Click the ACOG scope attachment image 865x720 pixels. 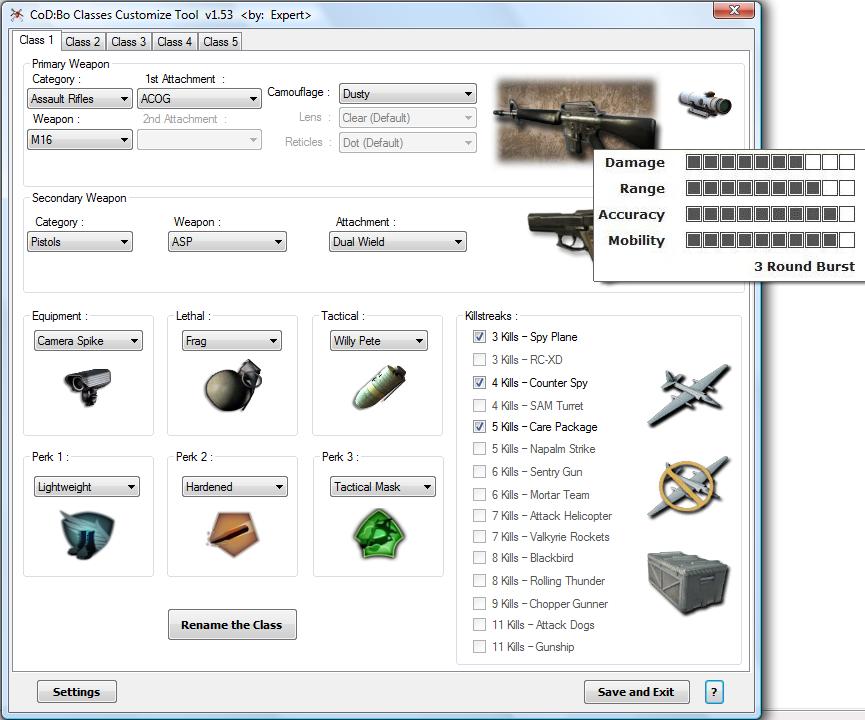705,103
